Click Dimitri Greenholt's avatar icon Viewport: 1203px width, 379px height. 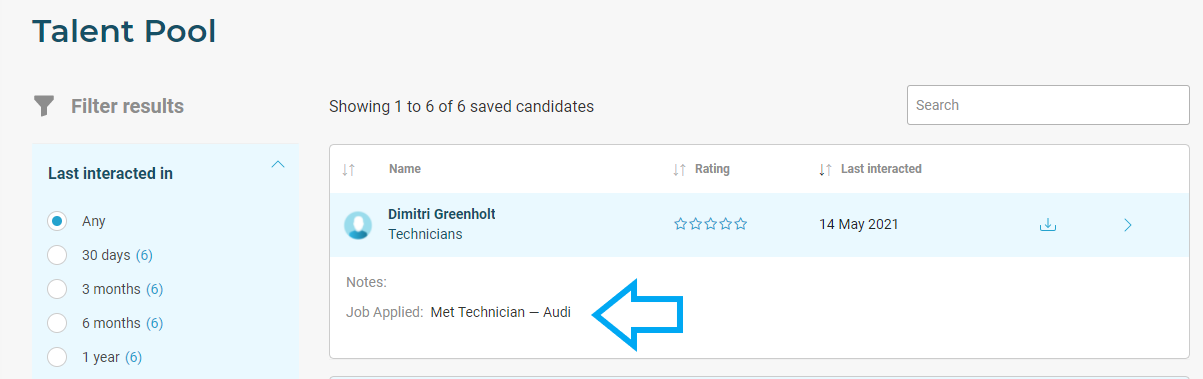point(358,225)
